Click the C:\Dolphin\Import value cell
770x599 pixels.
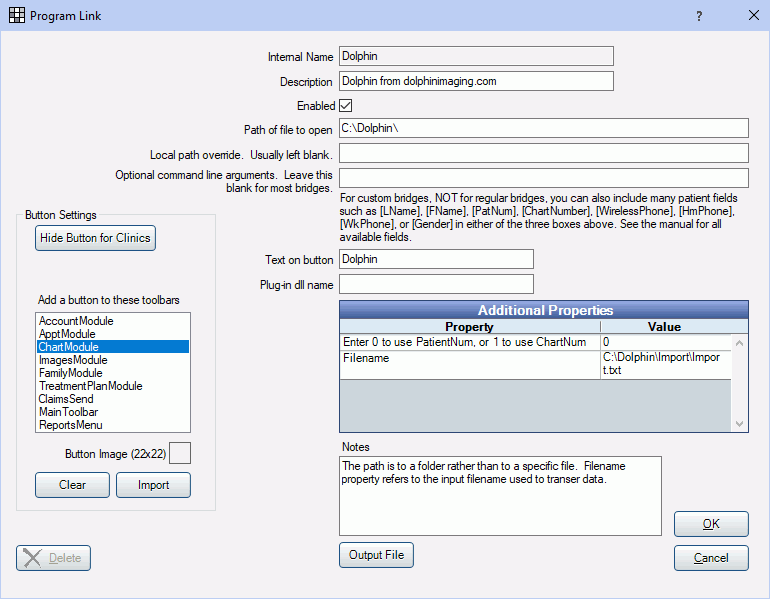[665, 364]
